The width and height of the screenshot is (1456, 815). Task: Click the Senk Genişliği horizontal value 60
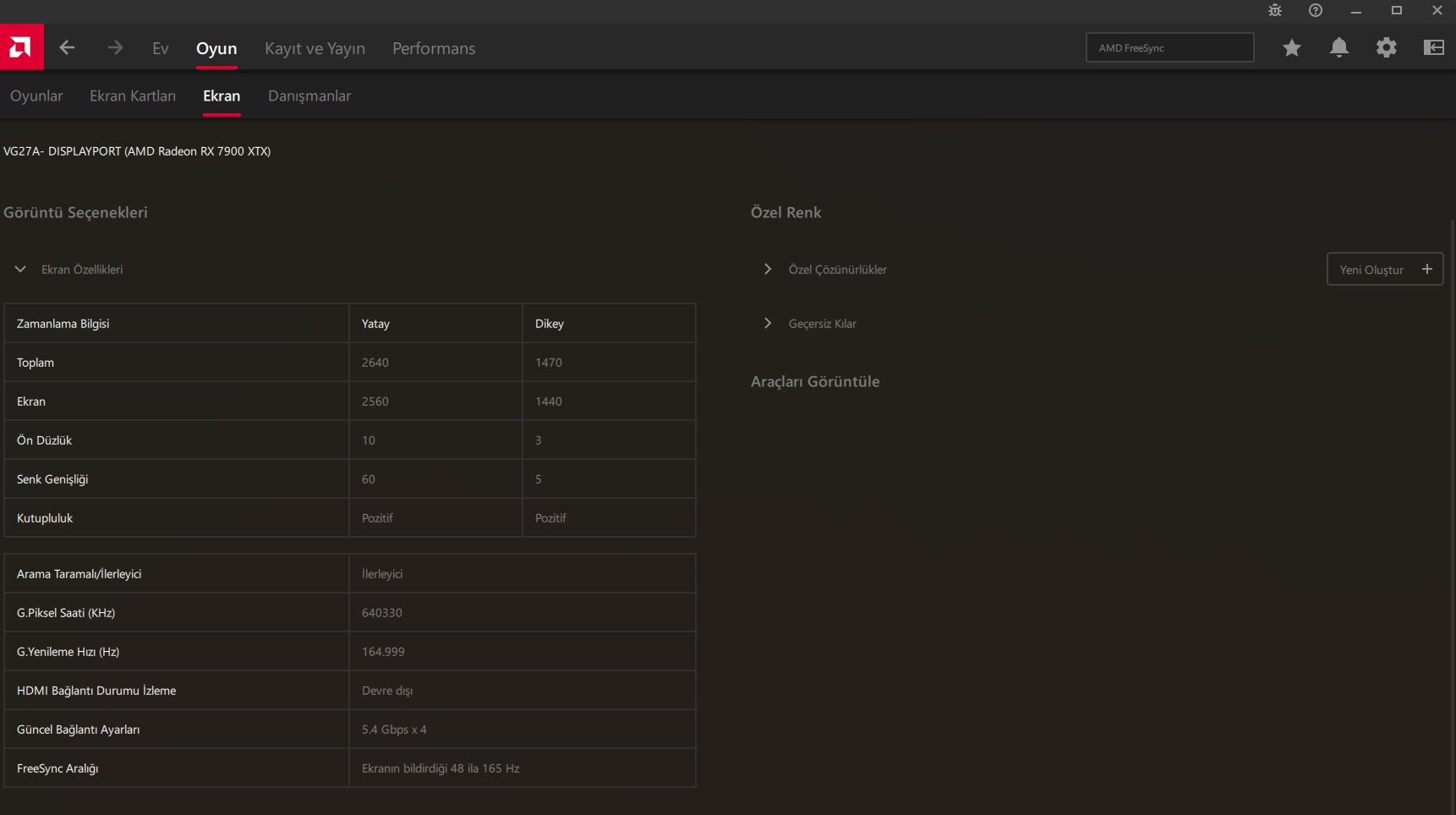coord(369,479)
